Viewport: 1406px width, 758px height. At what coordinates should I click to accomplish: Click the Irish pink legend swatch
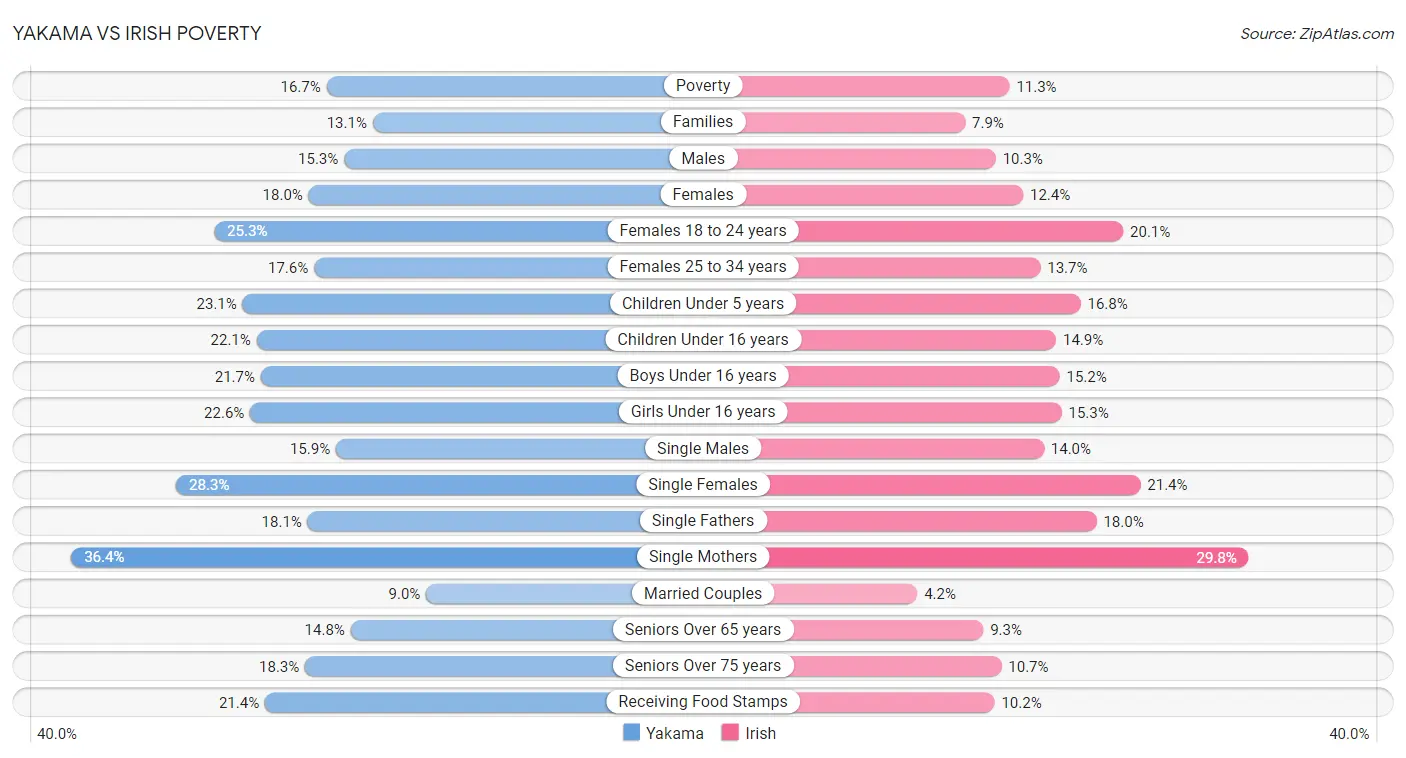click(730, 733)
